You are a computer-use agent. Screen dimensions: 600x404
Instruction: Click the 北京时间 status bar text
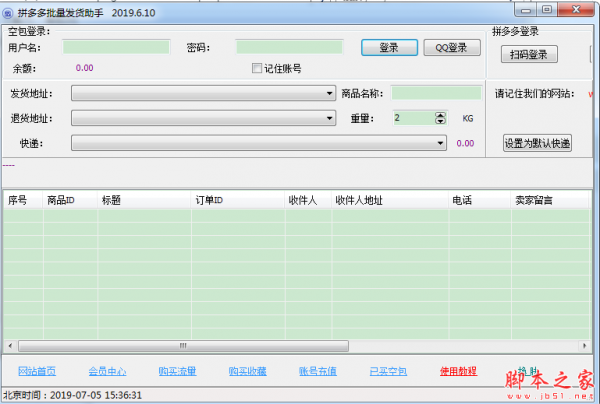73,395
